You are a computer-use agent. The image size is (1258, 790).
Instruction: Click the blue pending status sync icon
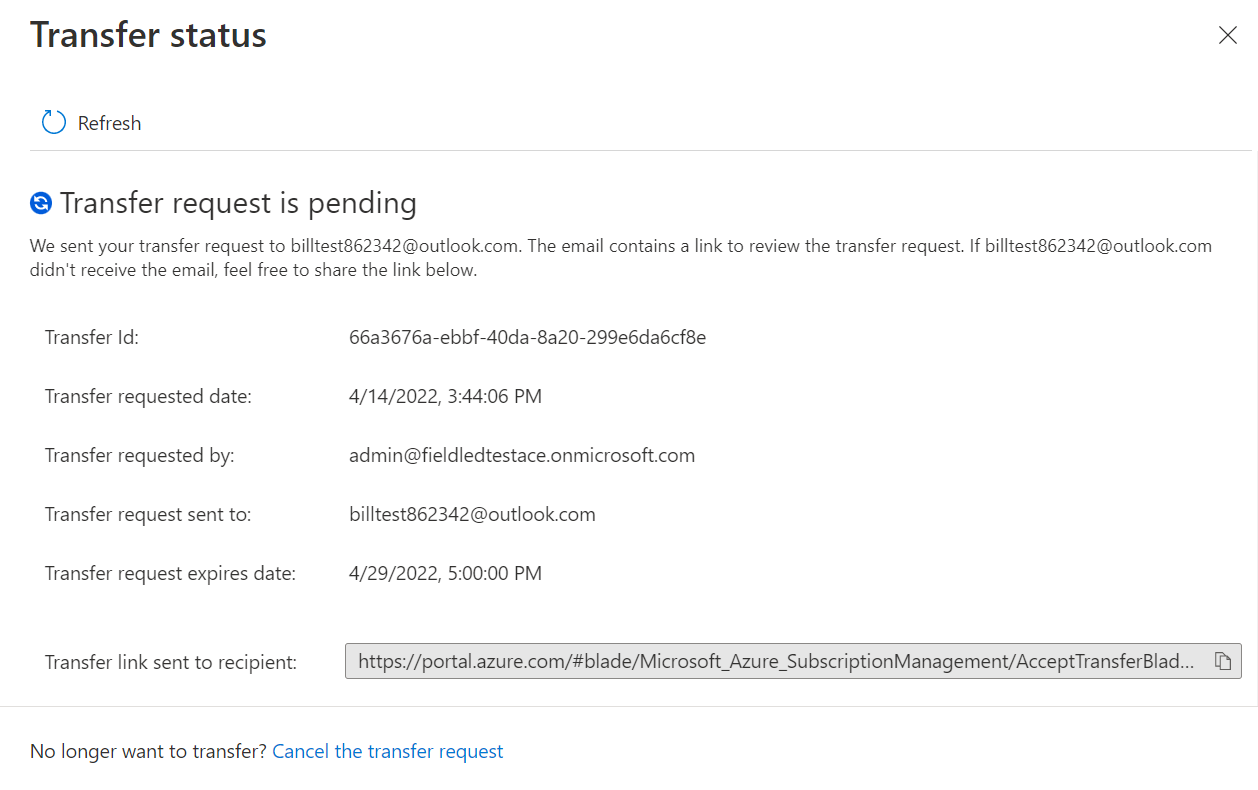pos(41,204)
